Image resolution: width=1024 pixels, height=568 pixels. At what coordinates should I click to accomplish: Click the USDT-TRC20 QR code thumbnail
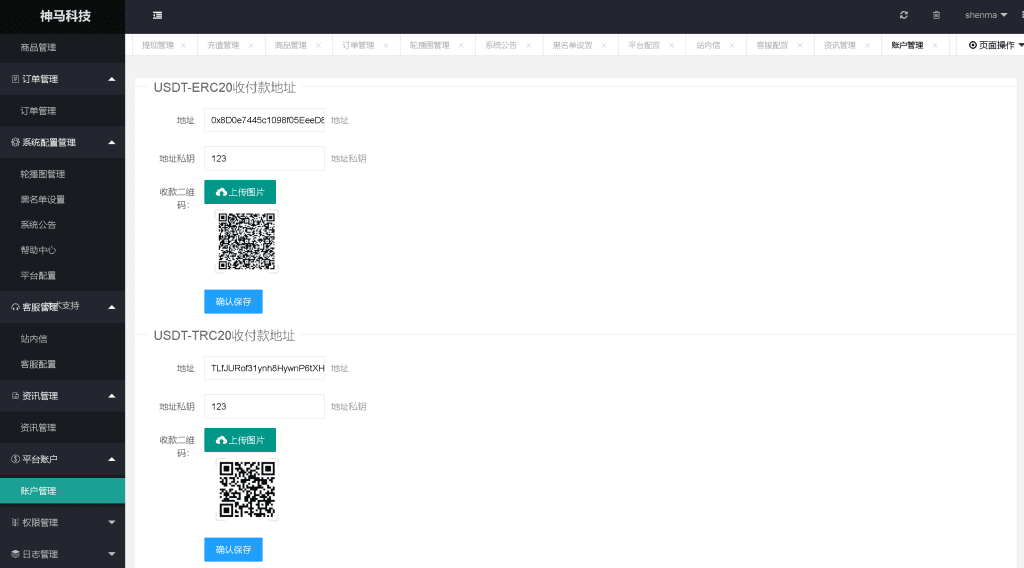point(247,489)
